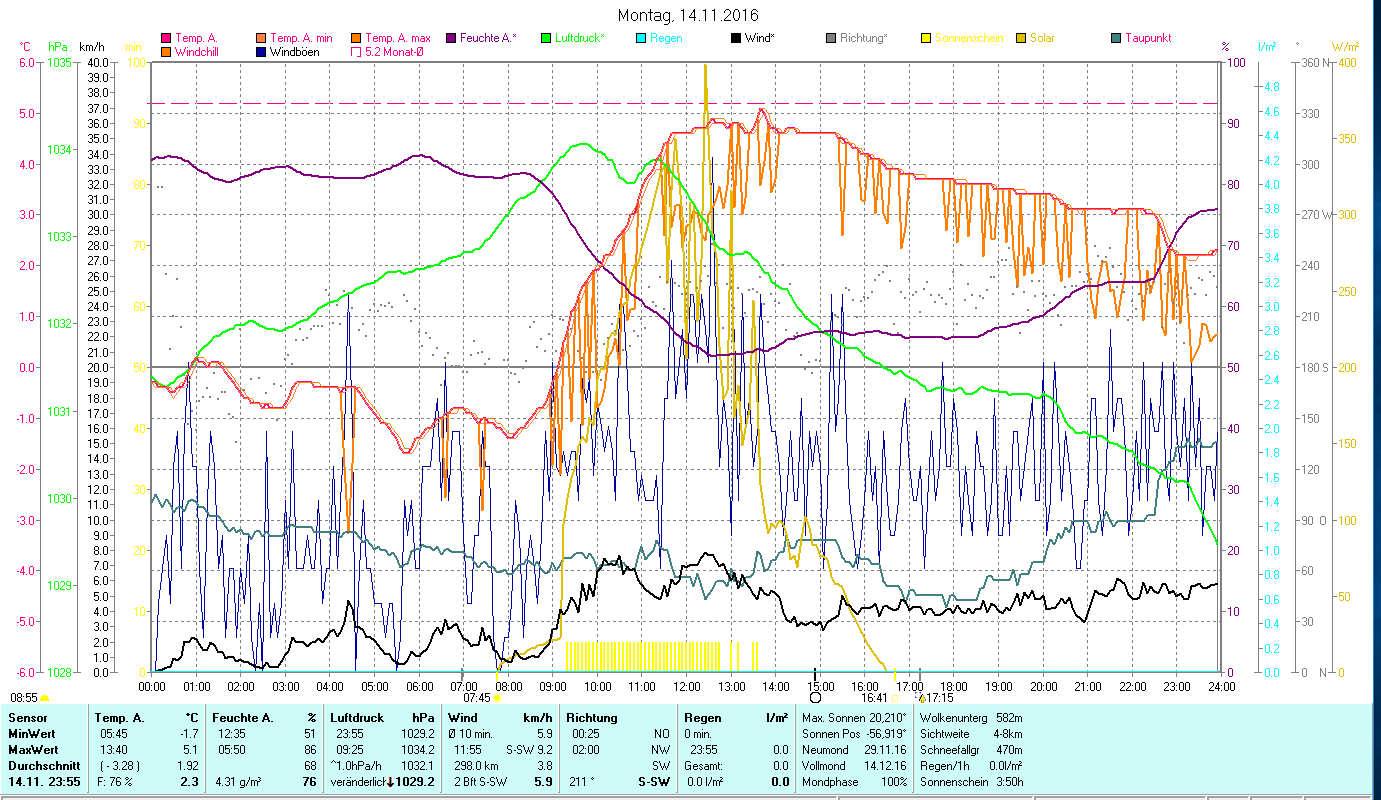Click the pink Temp. A. legend swatch
The height and width of the screenshot is (800, 1381).
pyautogui.click(x=165, y=38)
